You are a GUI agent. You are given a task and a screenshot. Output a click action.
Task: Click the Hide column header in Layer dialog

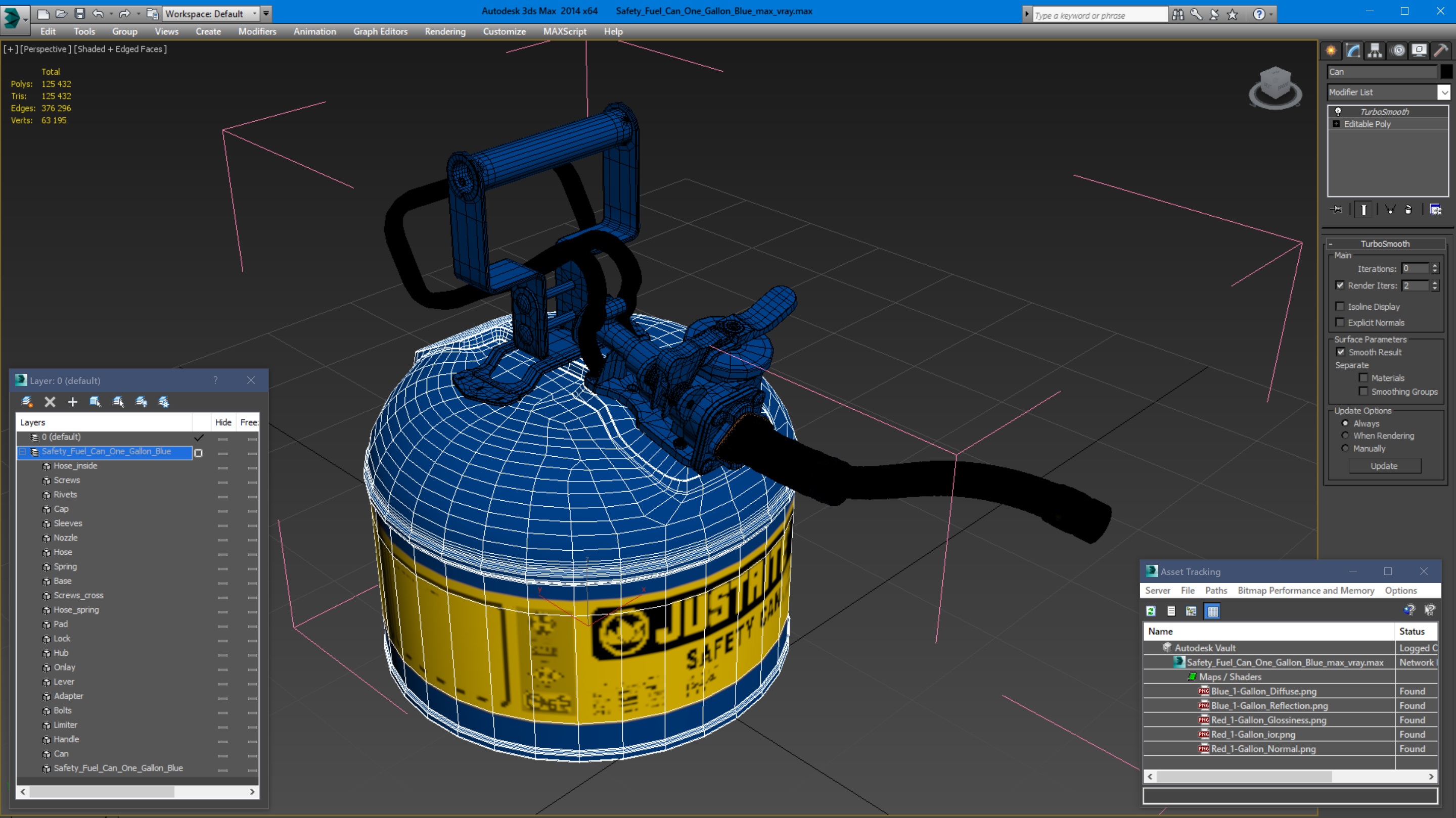click(x=223, y=422)
